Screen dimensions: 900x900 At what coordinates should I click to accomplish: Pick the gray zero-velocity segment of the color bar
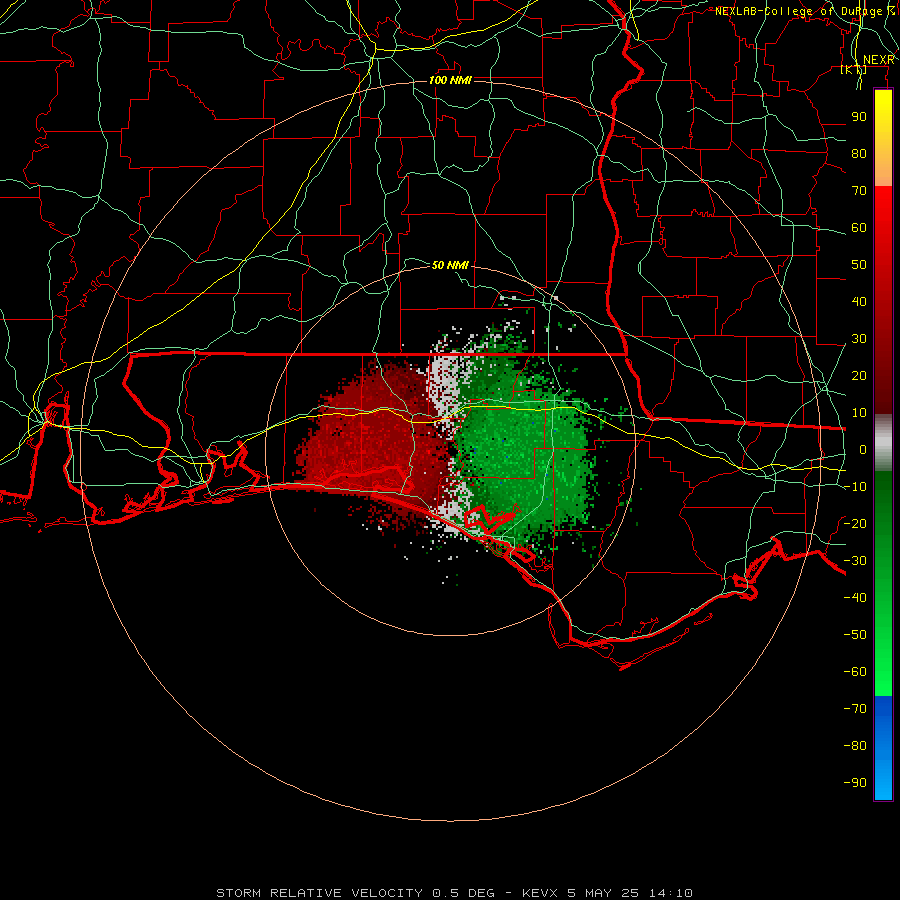pyautogui.click(x=883, y=443)
